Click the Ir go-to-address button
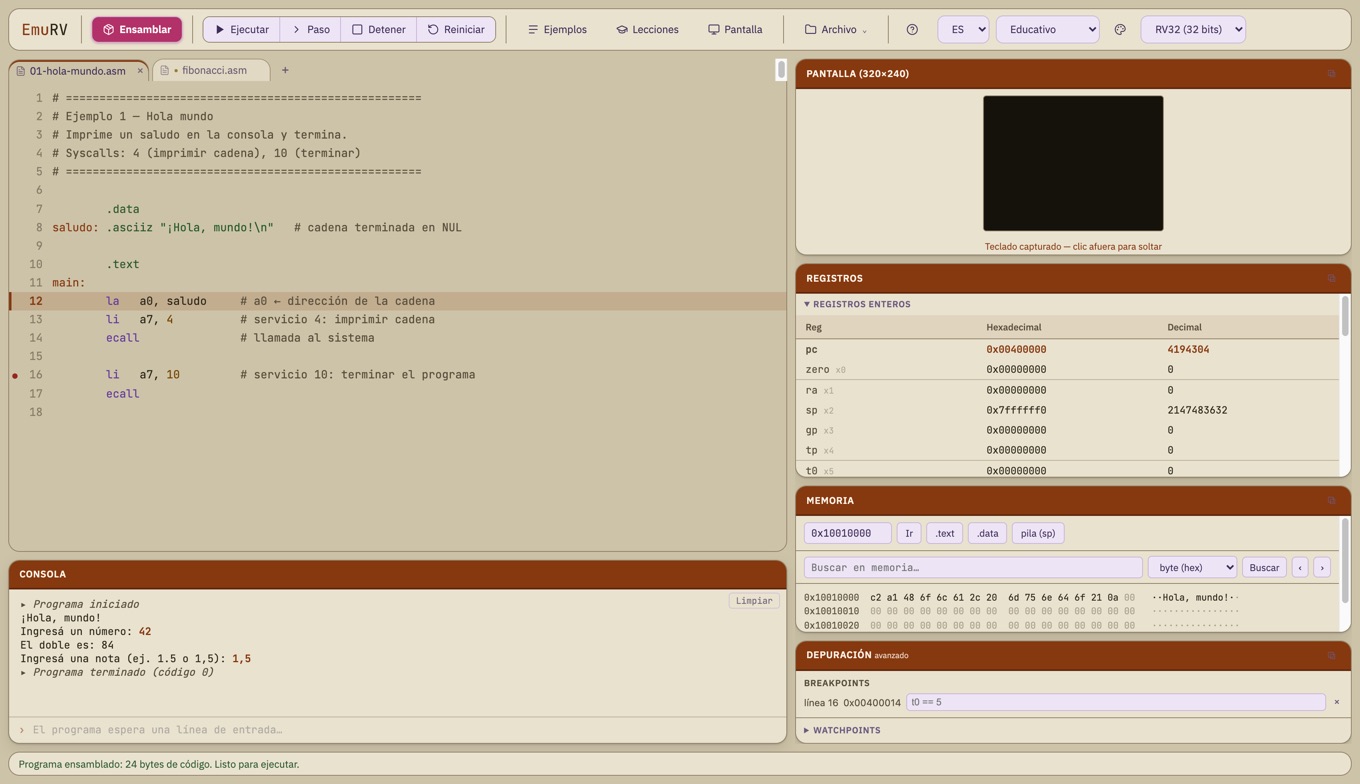Screen dimensions: 1360x784 pos(909,534)
